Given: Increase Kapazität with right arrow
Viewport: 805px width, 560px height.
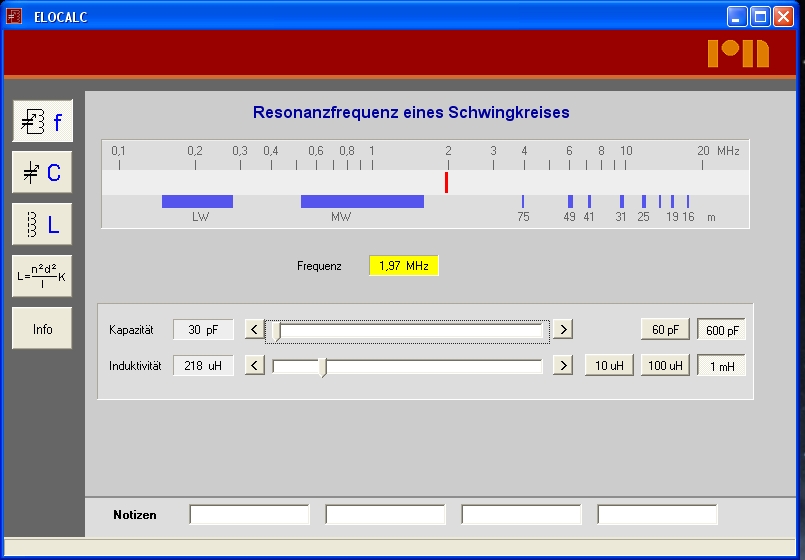Looking at the screenshot, I should [x=563, y=330].
